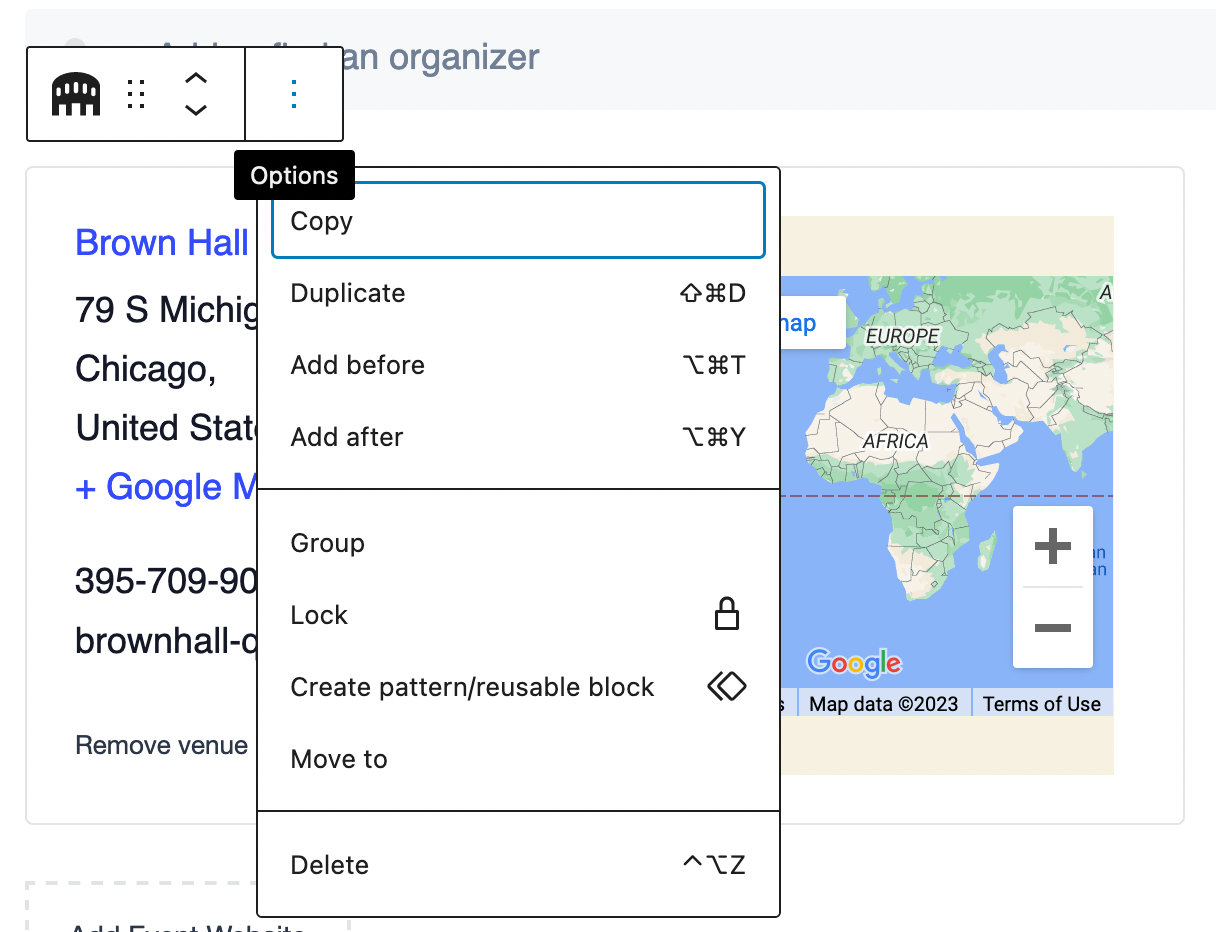Click the drag handle dots icon
Viewport: 1216px width, 932px height.
(137, 95)
